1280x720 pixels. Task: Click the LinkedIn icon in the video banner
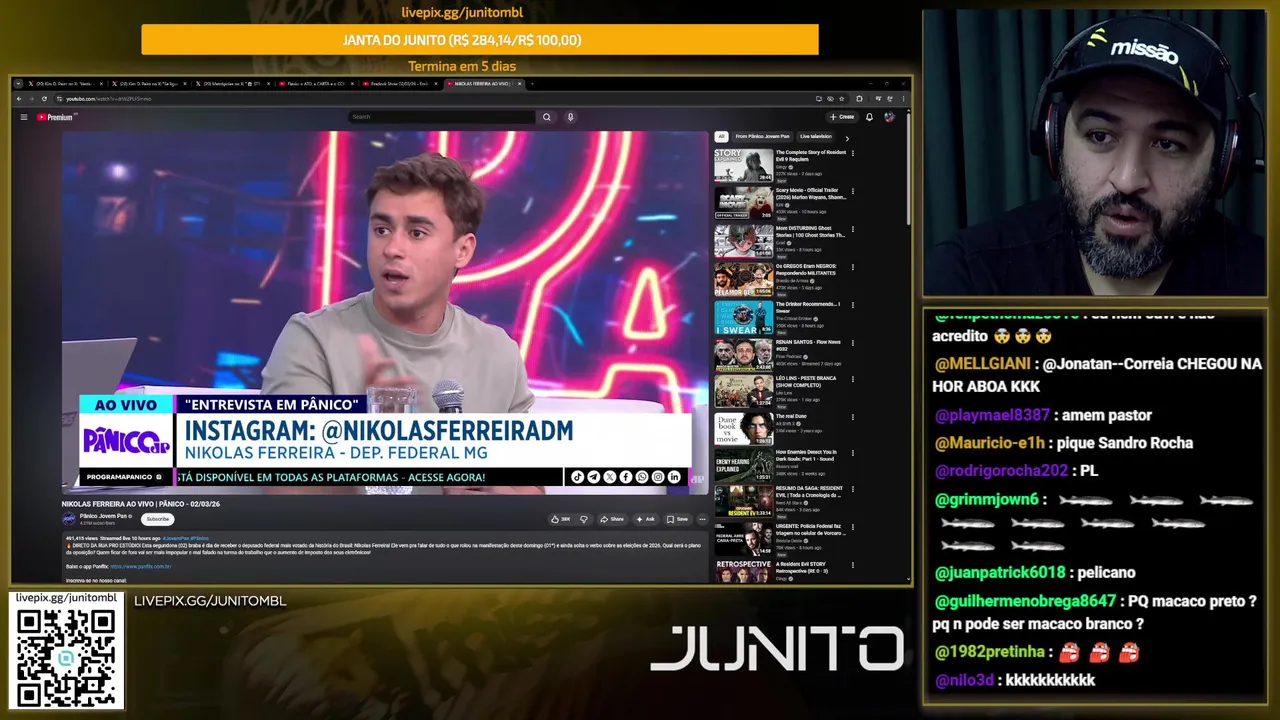pos(674,477)
